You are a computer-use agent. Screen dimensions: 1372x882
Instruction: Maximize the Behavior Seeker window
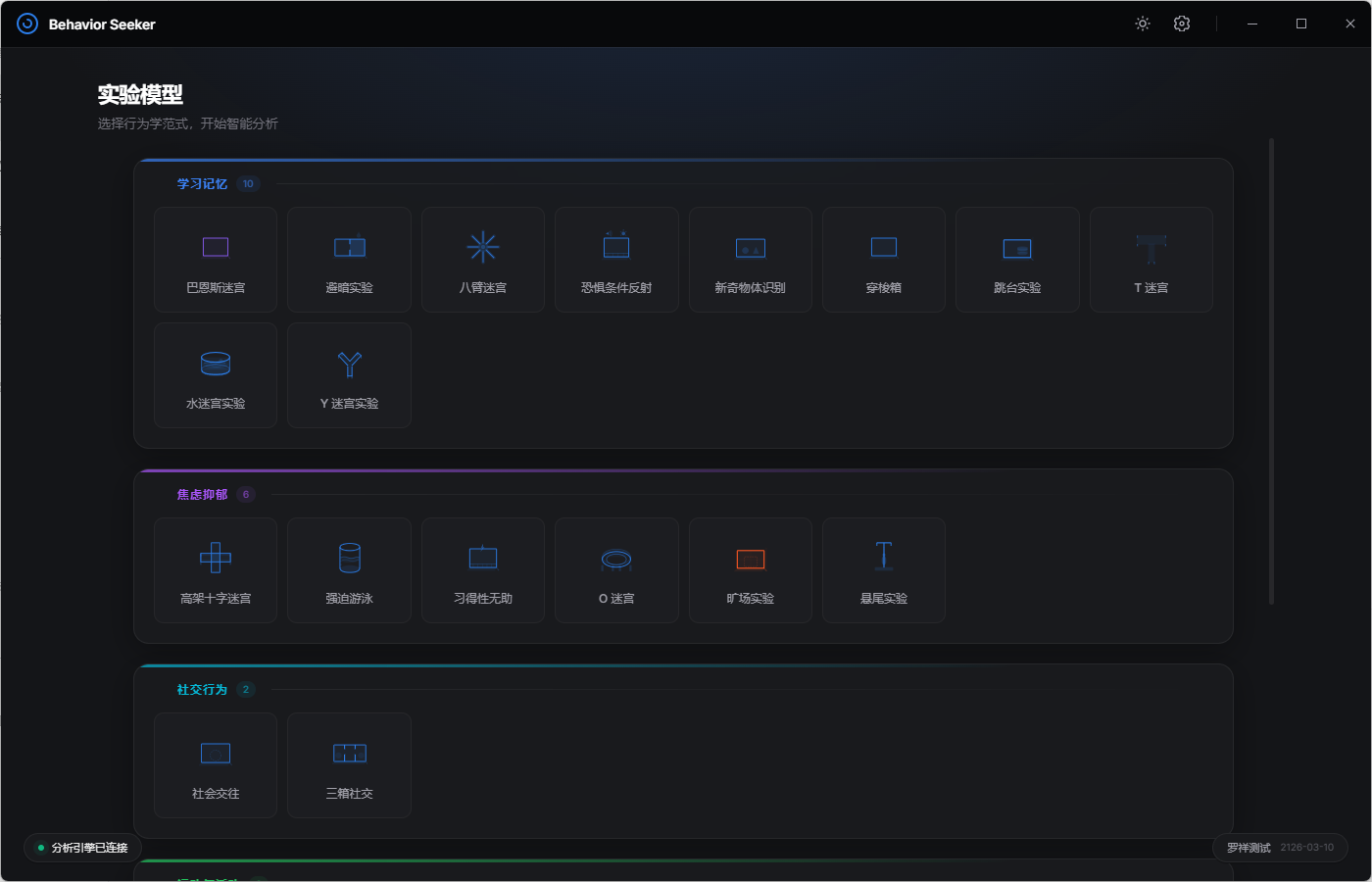(x=1301, y=24)
